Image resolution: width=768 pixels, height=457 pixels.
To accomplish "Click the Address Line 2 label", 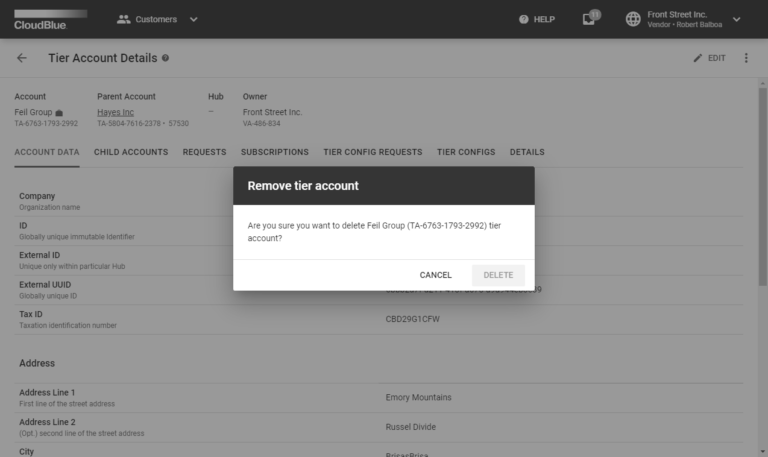I will coord(47,422).
